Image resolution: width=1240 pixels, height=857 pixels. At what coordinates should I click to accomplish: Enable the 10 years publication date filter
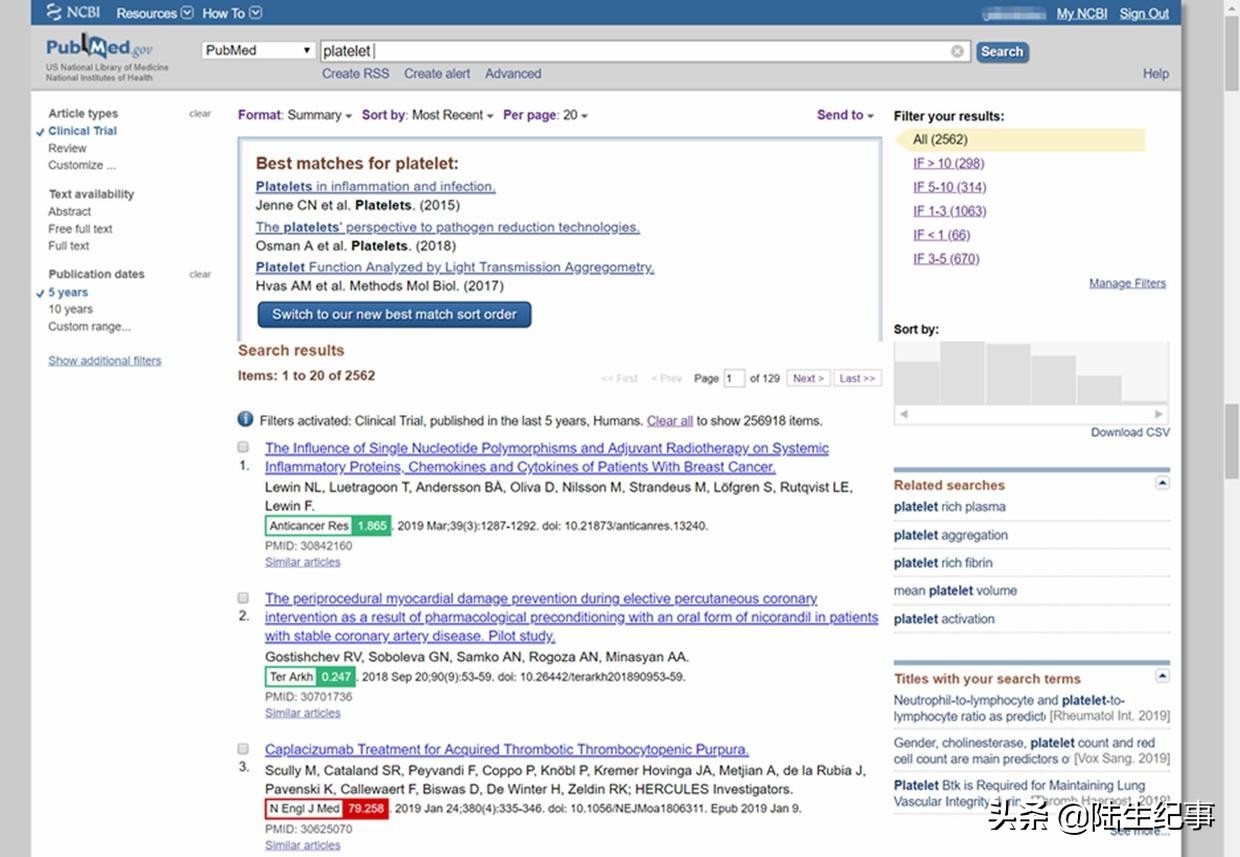(x=70, y=309)
